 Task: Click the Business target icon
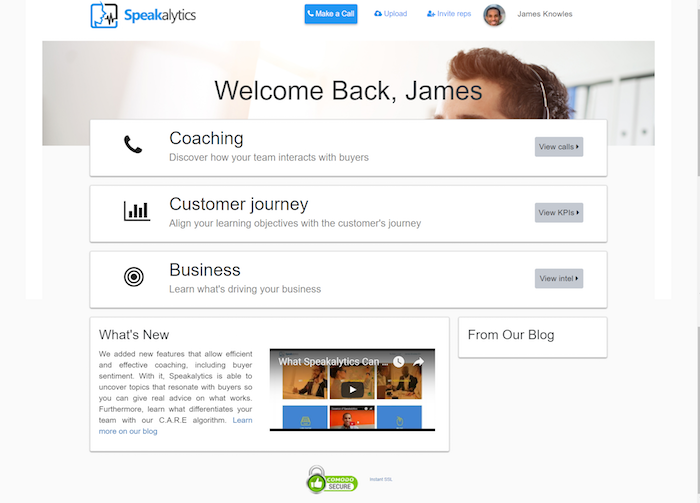pyautogui.click(x=133, y=277)
